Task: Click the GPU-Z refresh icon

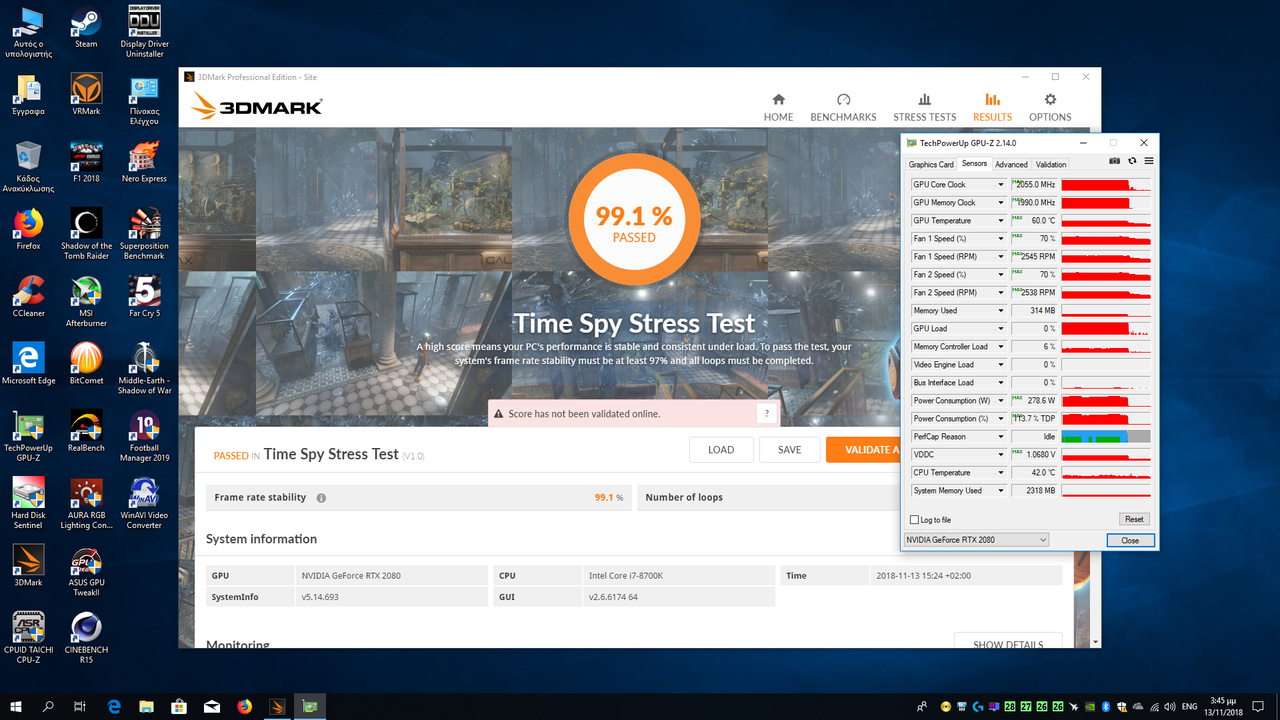Action: point(1132,161)
